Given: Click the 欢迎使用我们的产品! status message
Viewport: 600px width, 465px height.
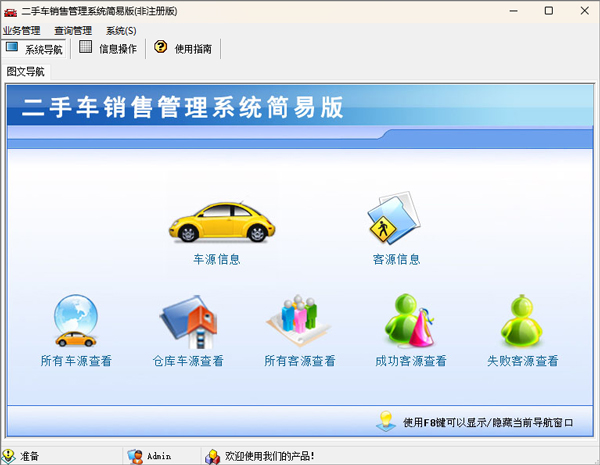Looking at the screenshot, I should tap(269, 456).
